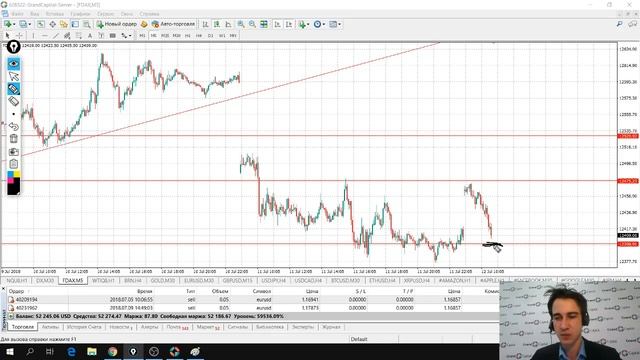Image resolution: width=640 pixels, height=360 pixels.
Task: Toggle the Auto-trading button (Авто-торговля)
Action: (x=173, y=24)
